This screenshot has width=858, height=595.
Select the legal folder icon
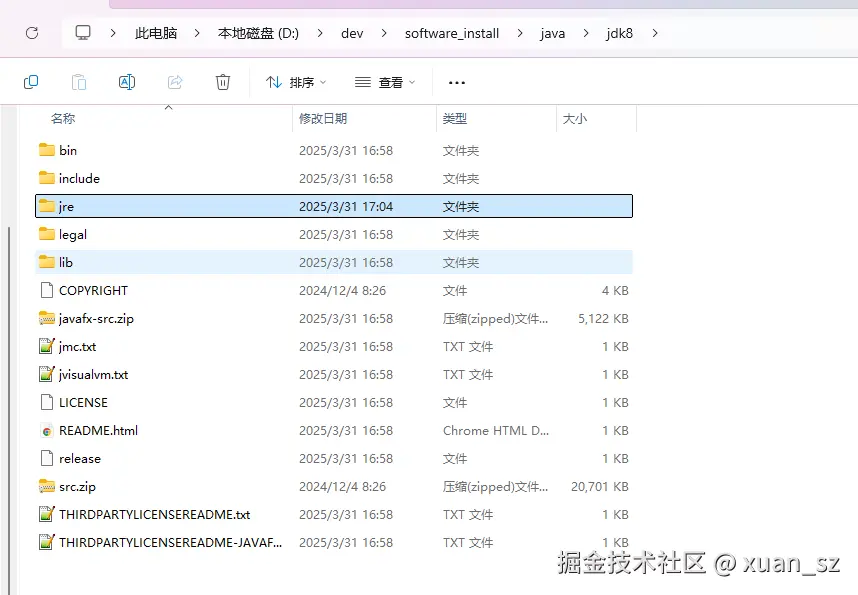(x=47, y=234)
